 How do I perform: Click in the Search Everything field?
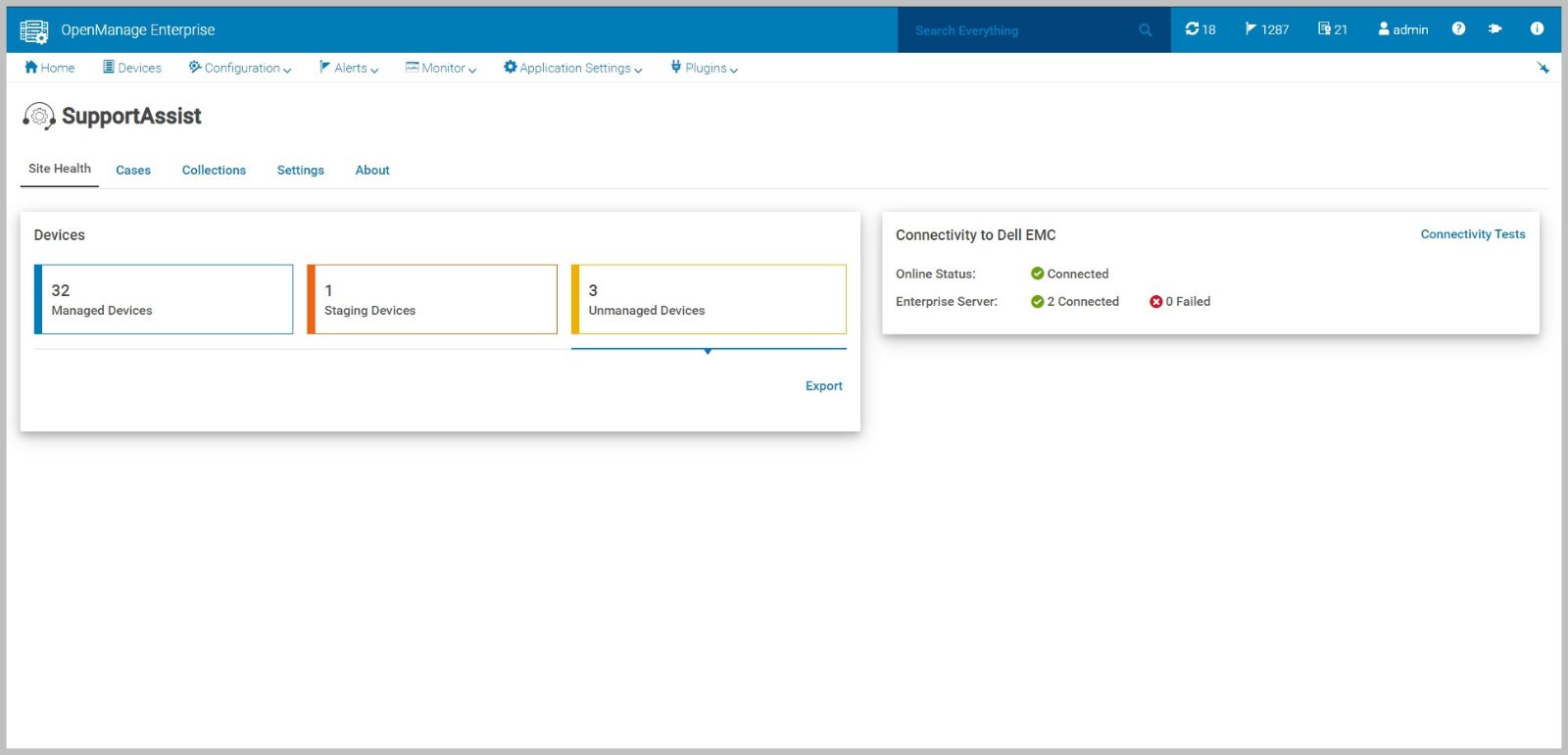pos(1019,30)
